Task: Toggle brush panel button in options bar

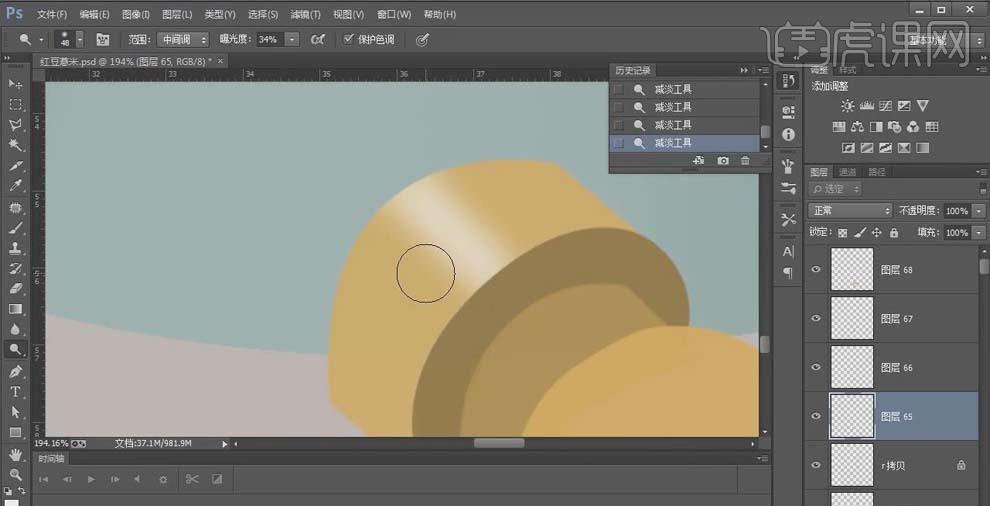Action: pyautogui.click(x=102, y=40)
